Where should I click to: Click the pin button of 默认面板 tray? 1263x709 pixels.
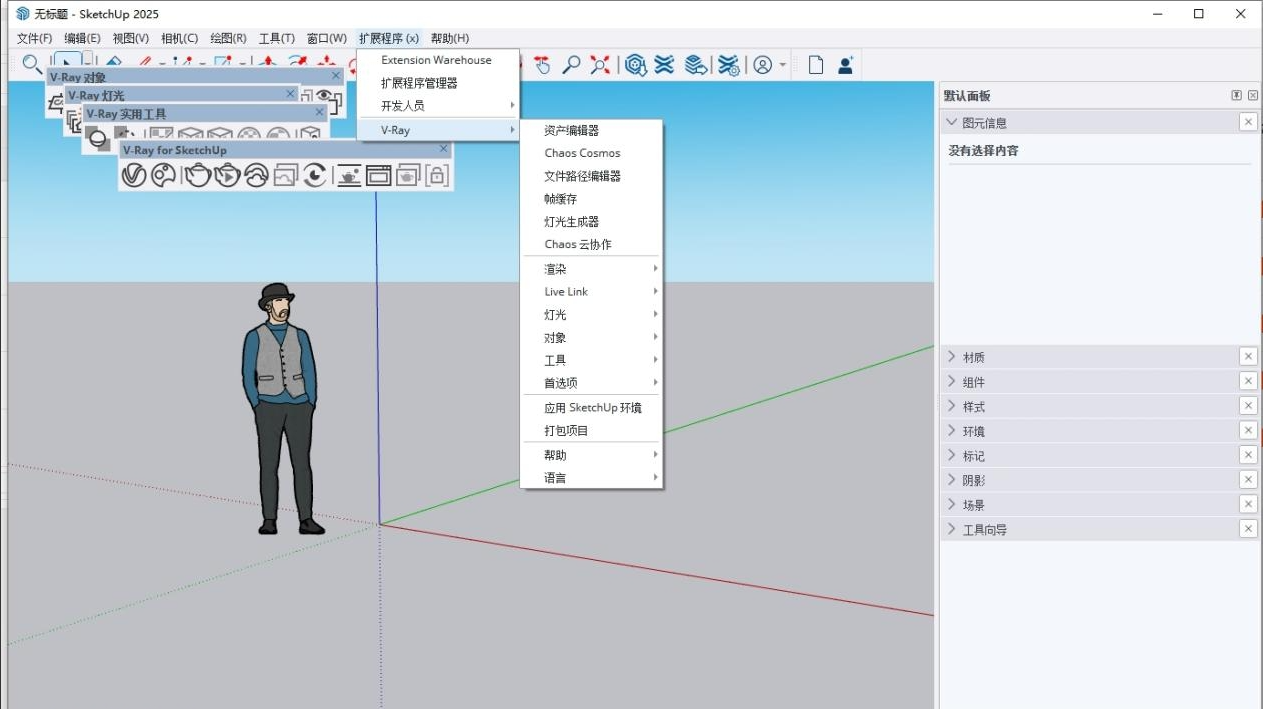[x=1237, y=95]
